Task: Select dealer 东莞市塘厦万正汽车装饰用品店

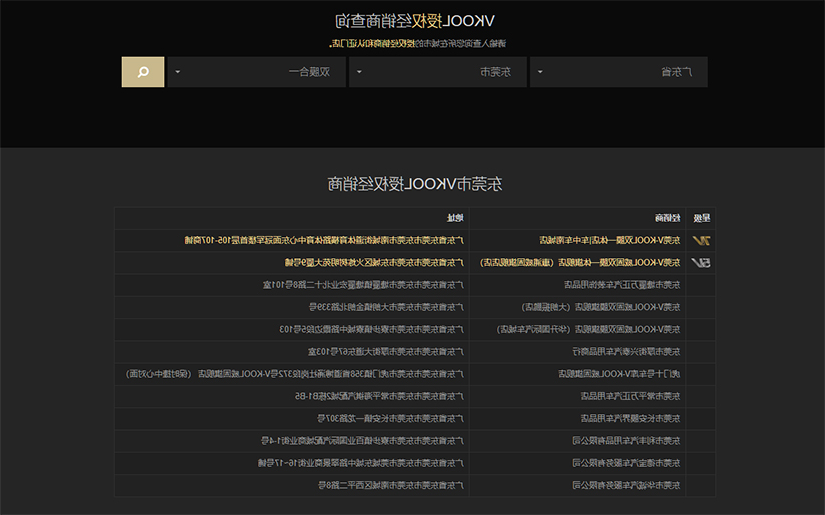Action: click(x=622, y=285)
